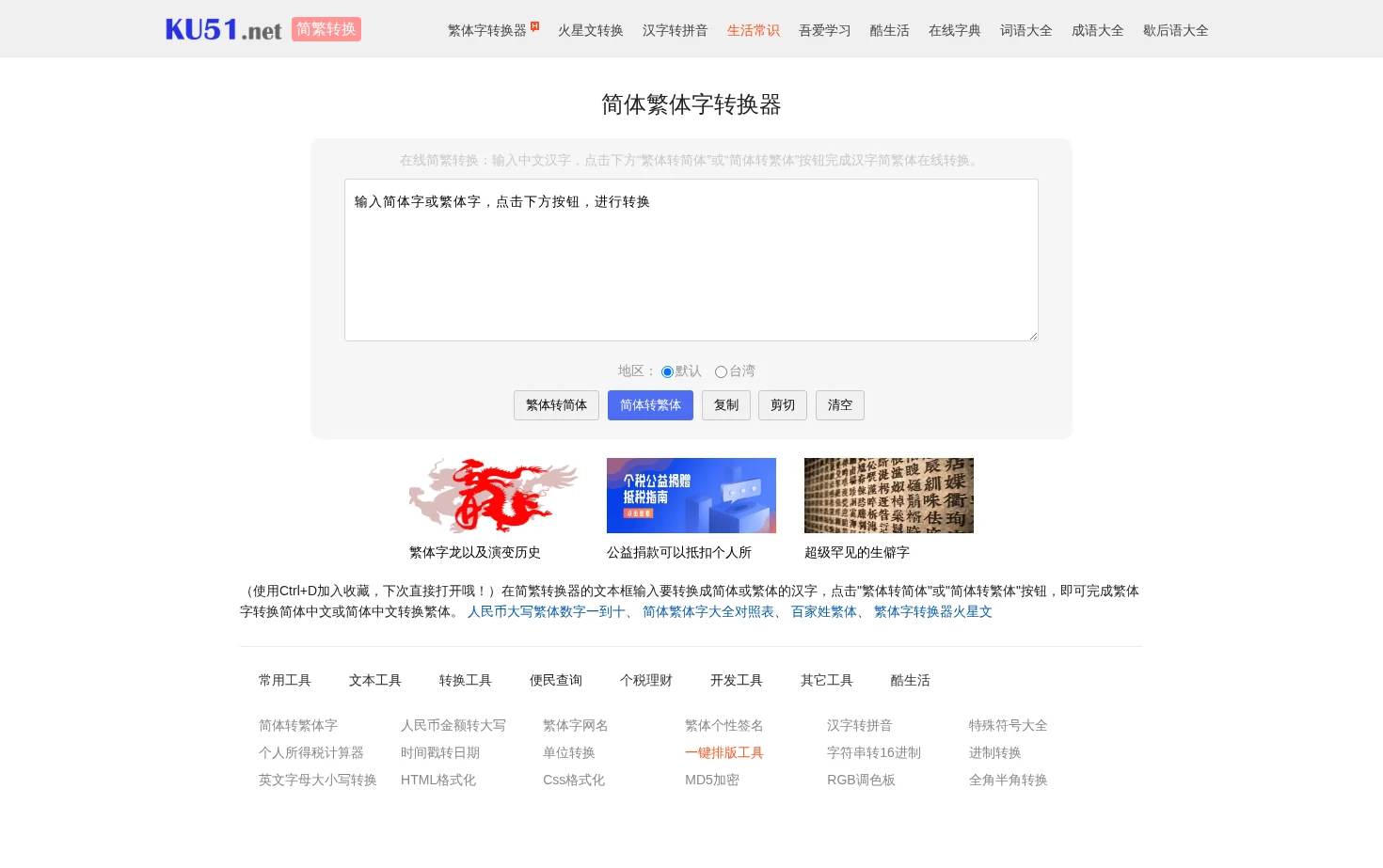Open the orange 一键排版工具 link
Viewport: 1383px width, 868px height.
pyautogui.click(x=724, y=752)
